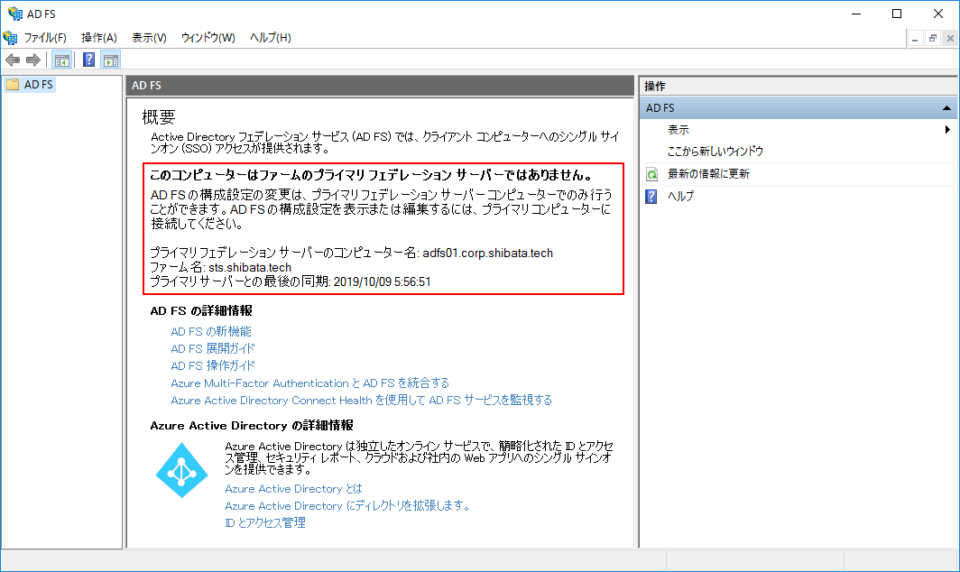
Task: Toggle the console tree pane icon
Action: [x=62, y=60]
